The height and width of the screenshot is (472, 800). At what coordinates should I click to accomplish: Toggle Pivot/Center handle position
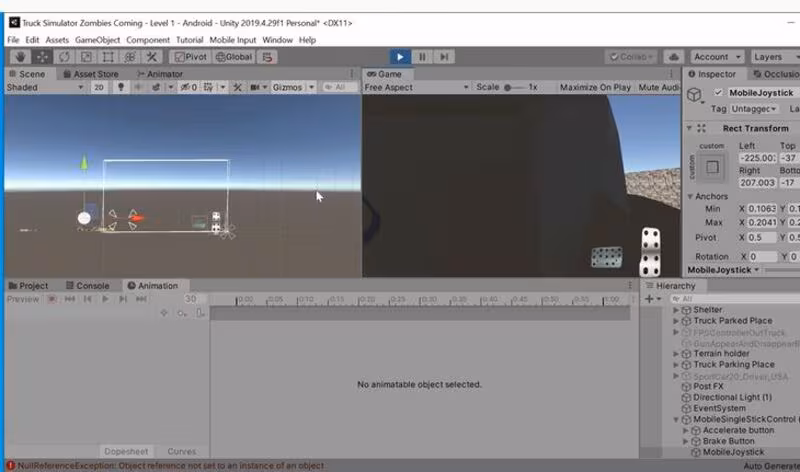190,57
